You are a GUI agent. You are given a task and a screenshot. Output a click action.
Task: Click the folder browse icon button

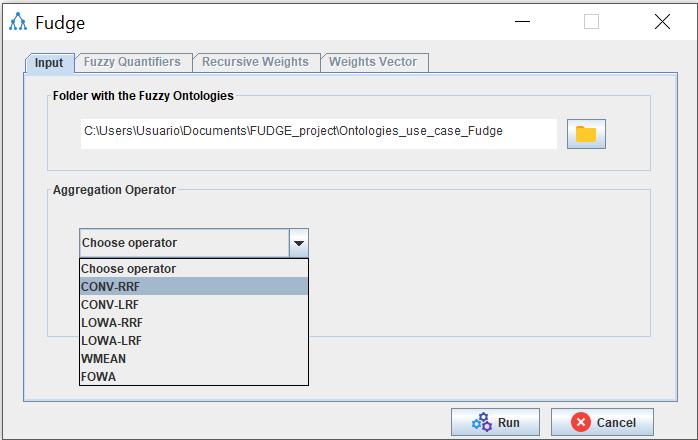pos(586,134)
